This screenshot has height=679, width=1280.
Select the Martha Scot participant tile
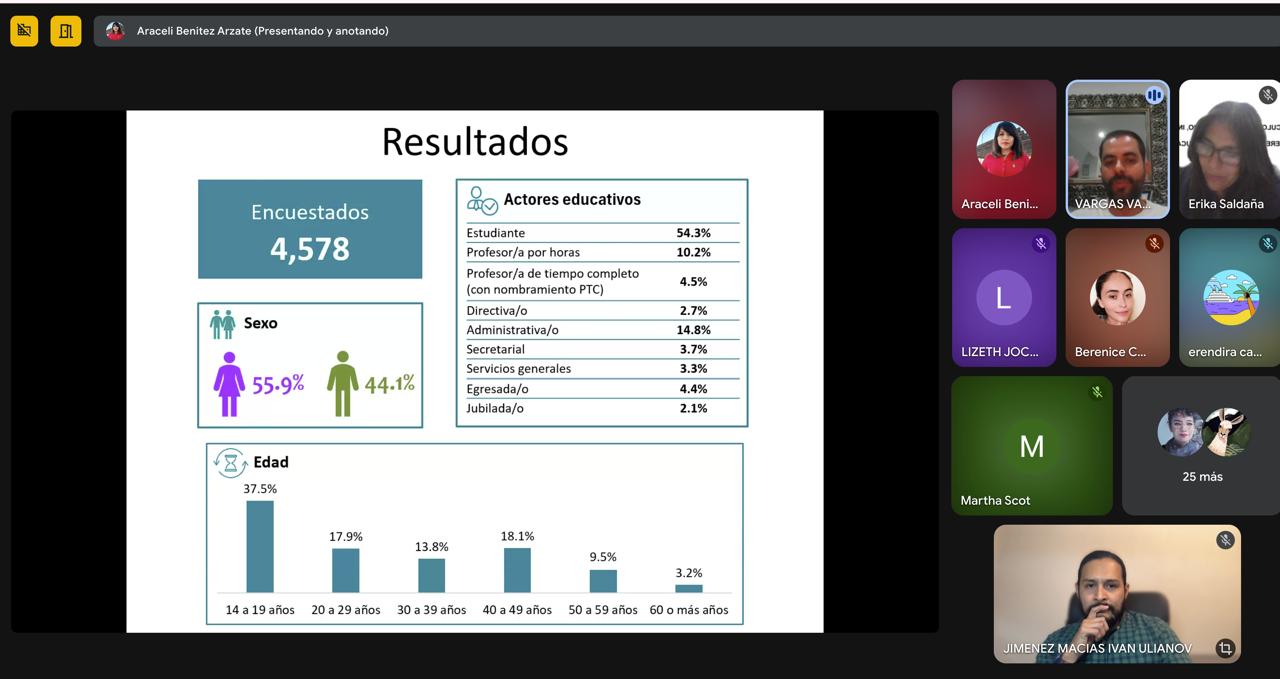[1031, 446]
